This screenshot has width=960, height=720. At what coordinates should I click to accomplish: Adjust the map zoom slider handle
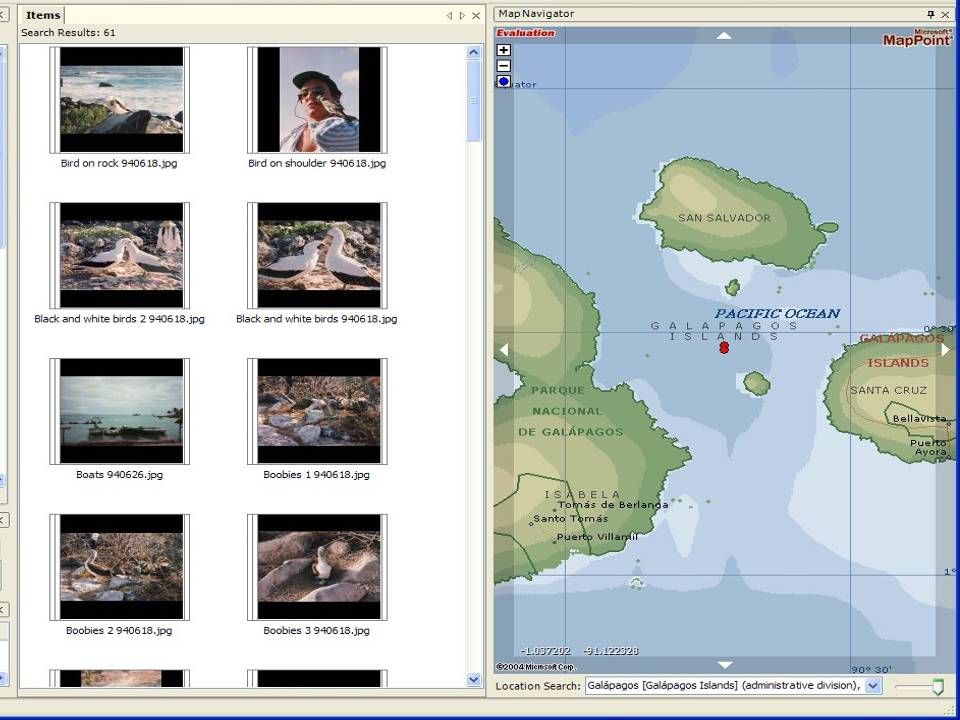pyautogui.click(x=937, y=686)
